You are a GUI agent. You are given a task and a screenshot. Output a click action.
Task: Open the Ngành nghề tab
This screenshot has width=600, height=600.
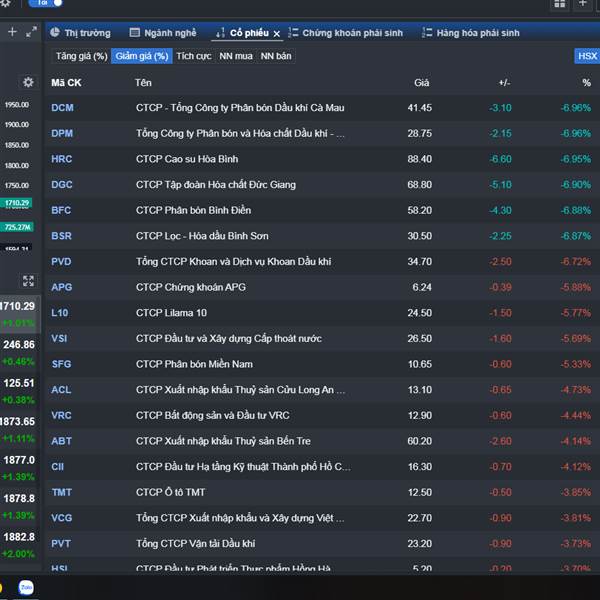(x=163, y=33)
